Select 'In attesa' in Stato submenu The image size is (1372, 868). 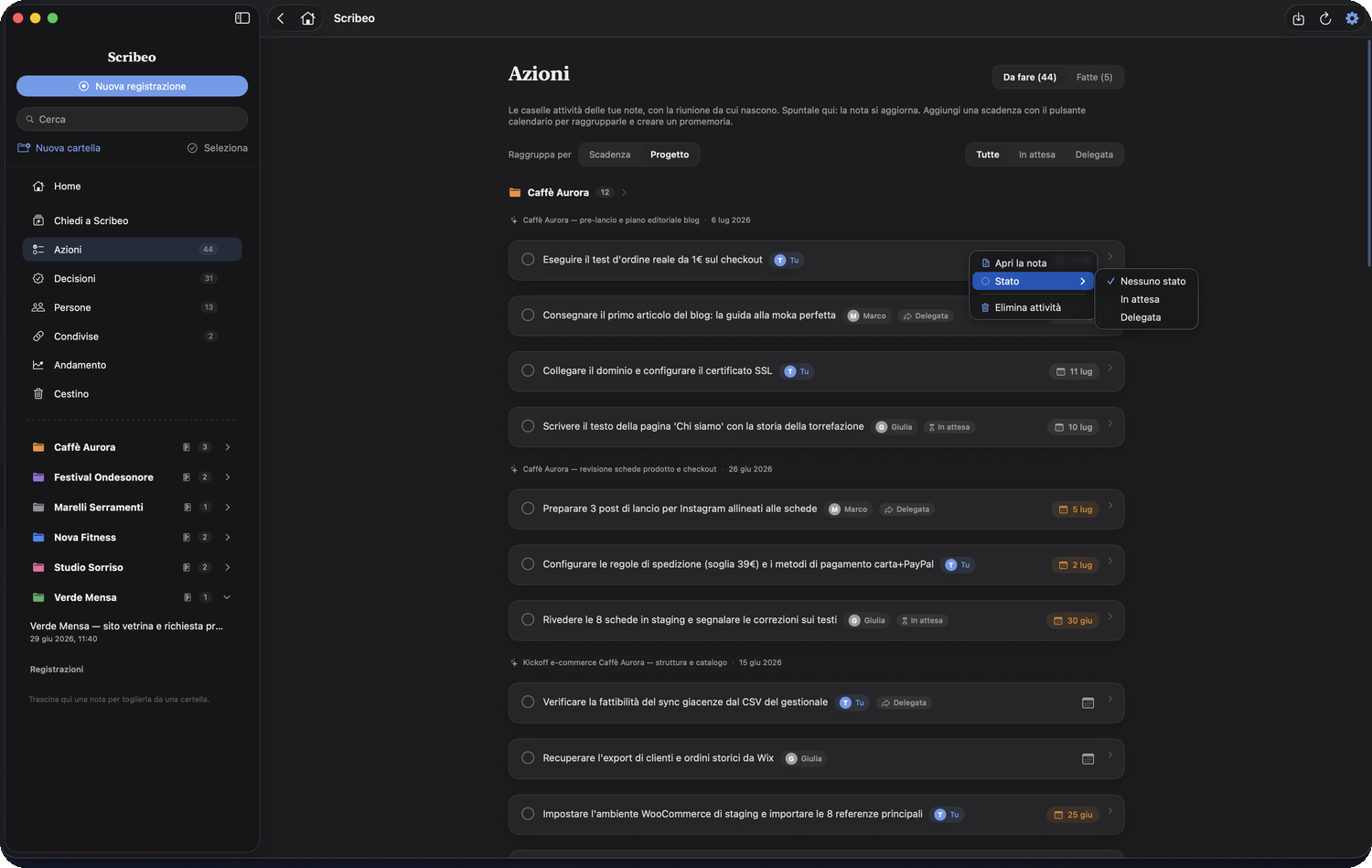[1147, 299]
